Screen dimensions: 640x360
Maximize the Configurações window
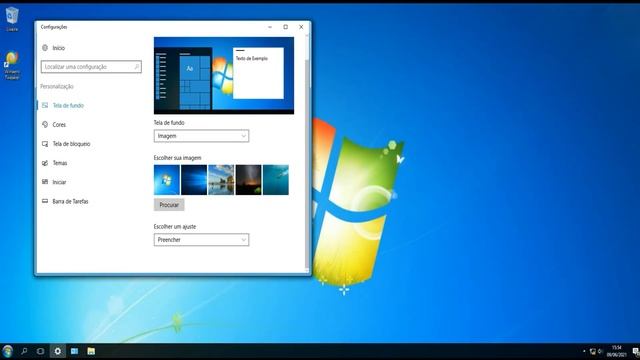285,27
